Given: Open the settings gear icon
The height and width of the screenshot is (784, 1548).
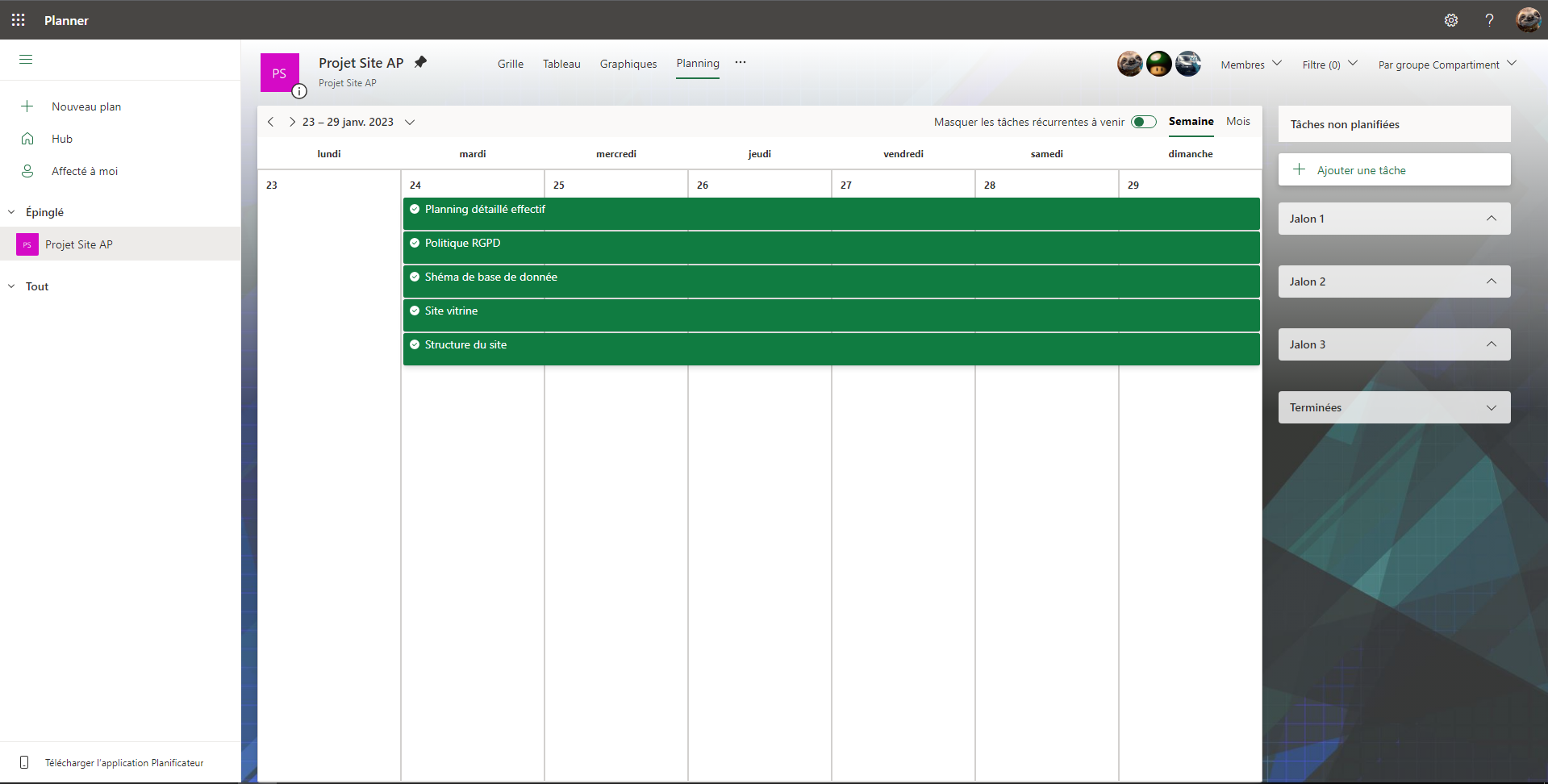Looking at the screenshot, I should pyautogui.click(x=1450, y=20).
